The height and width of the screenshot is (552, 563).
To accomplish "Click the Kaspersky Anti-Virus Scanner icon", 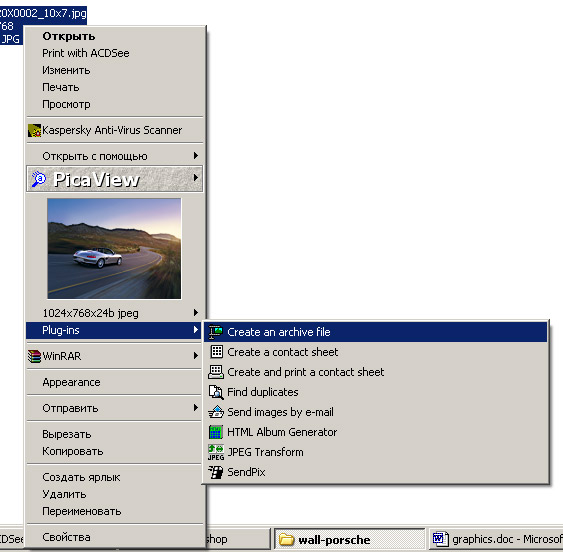I will coord(34,130).
